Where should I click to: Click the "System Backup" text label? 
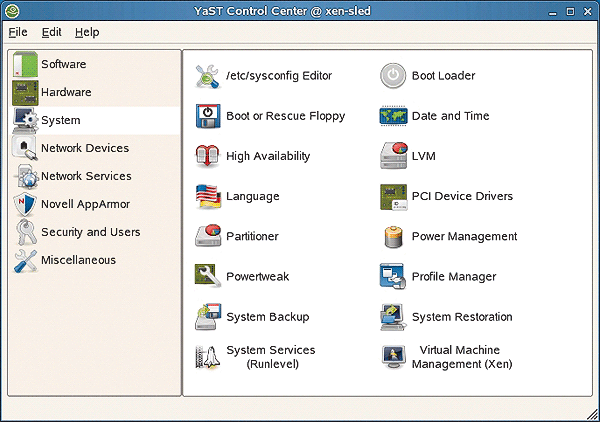coord(267,317)
